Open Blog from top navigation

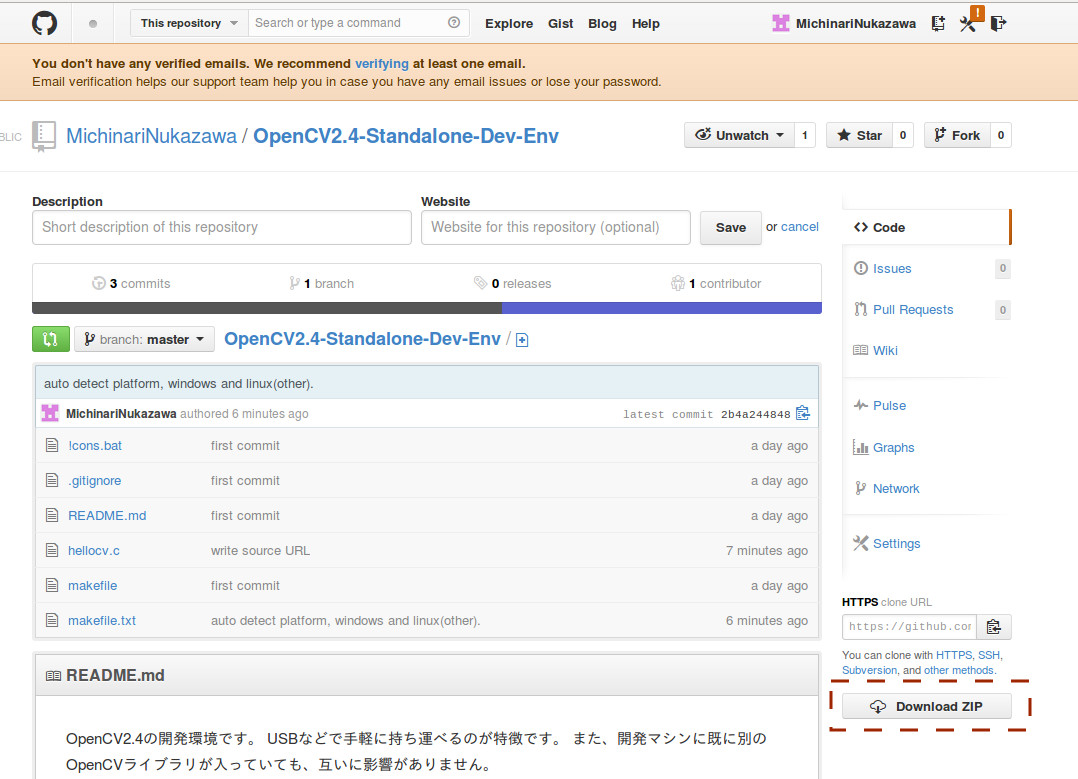602,23
